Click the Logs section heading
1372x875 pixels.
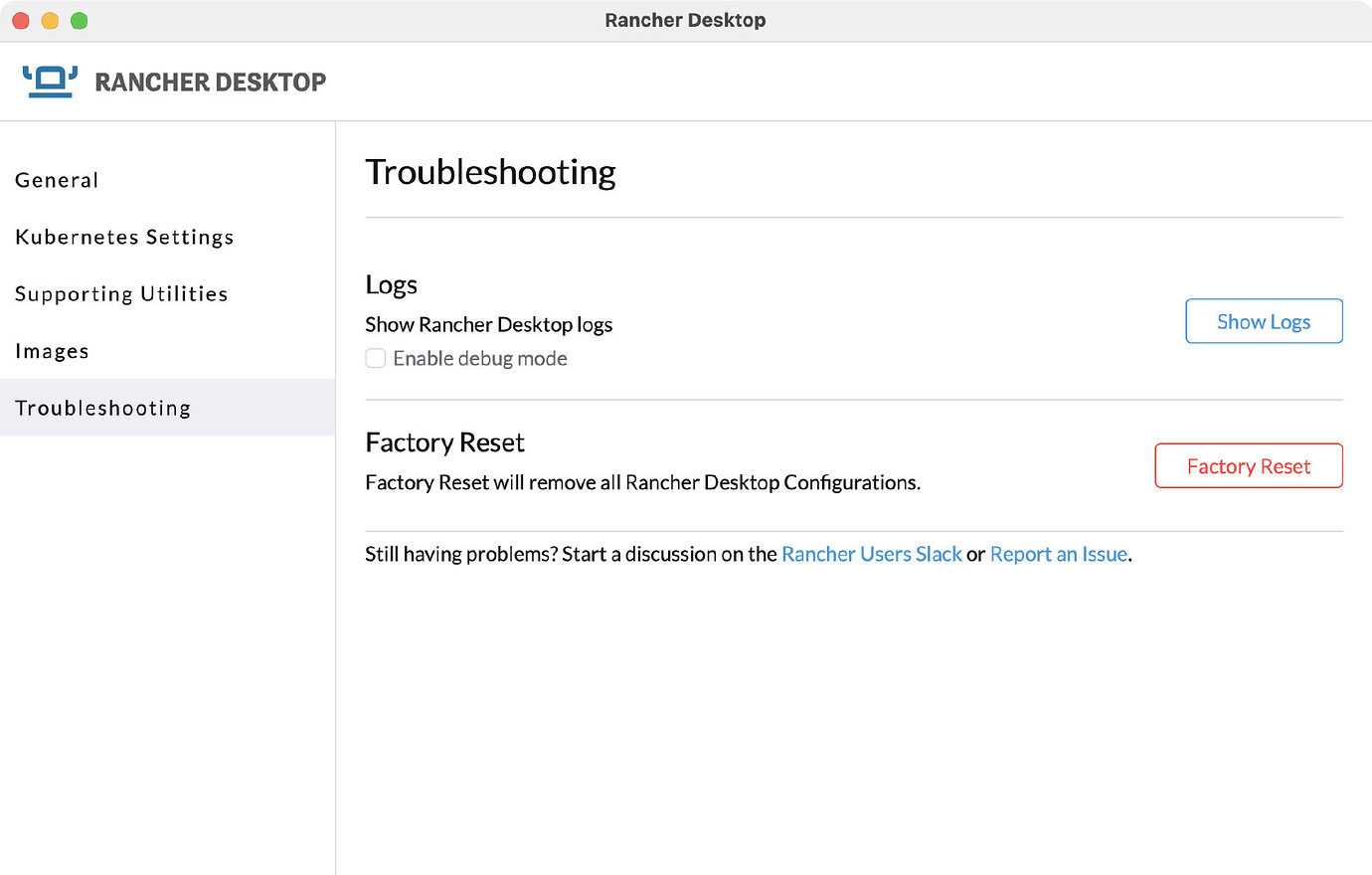391,285
